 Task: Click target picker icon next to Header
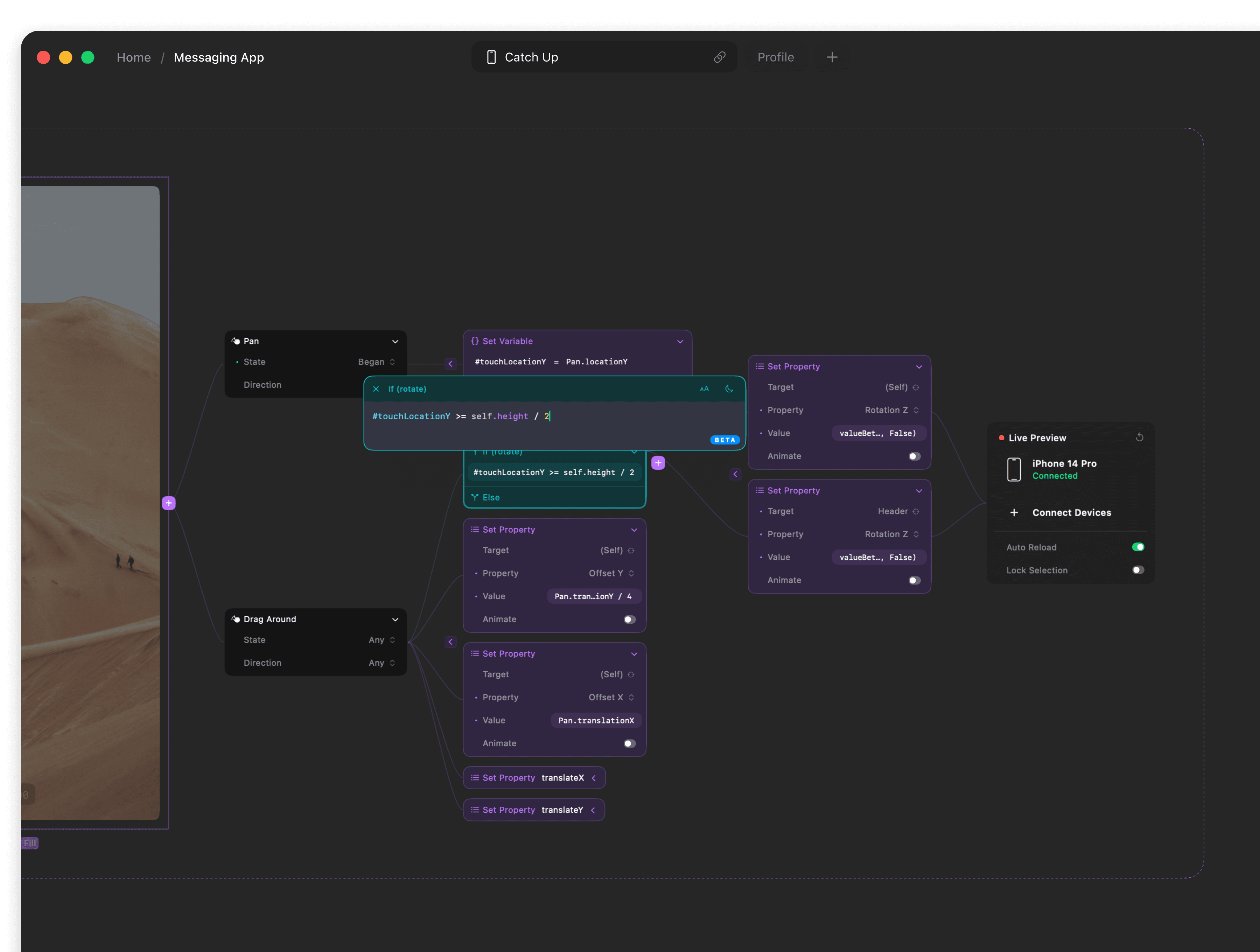[x=915, y=511]
